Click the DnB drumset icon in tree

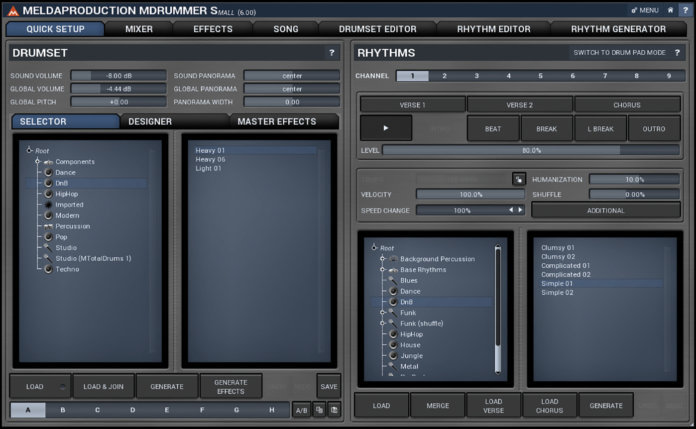pos(46,183)
